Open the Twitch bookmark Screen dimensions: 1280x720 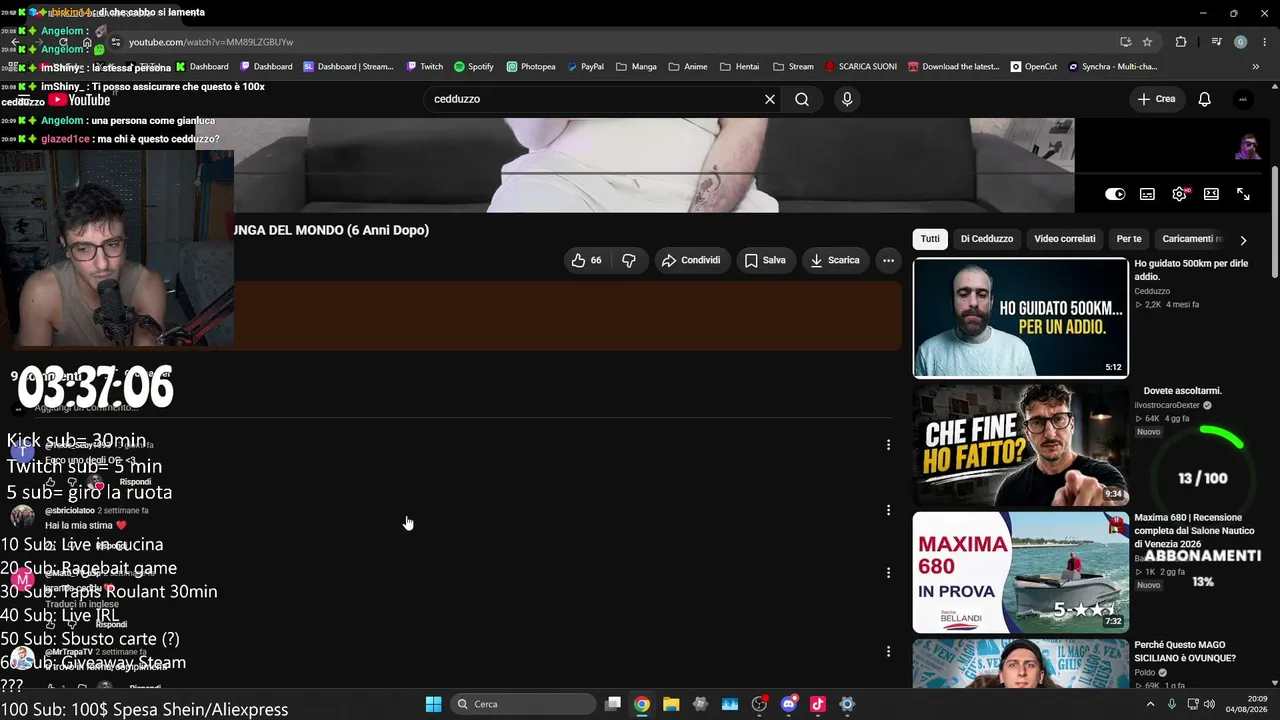click(424, 67)
